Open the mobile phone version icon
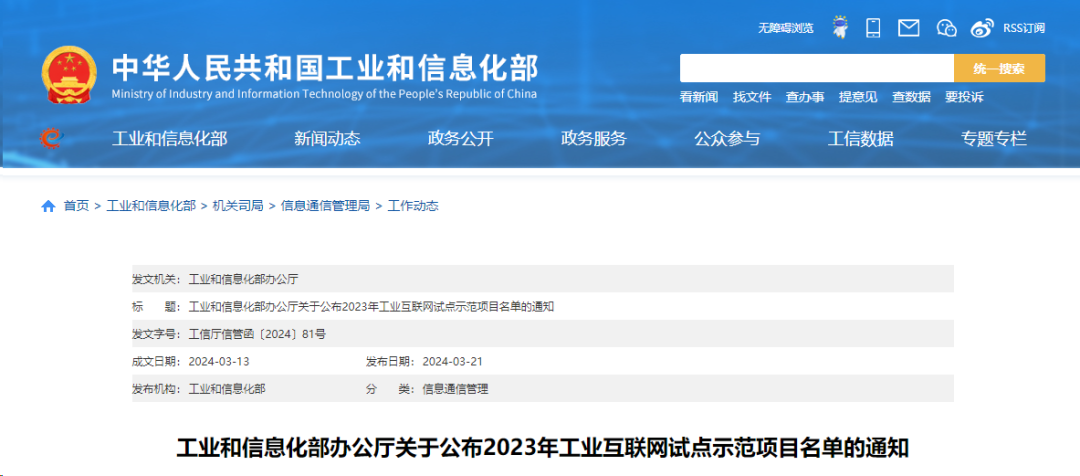Viewport: 1080px width, 476px height. coord(873,28)
